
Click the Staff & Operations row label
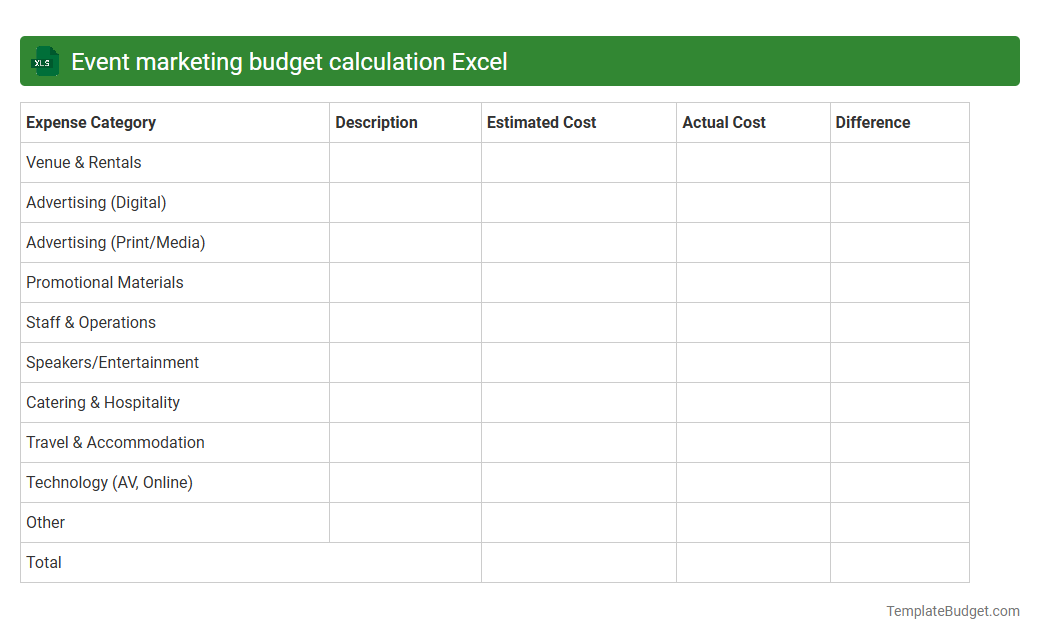click(90, 322)
